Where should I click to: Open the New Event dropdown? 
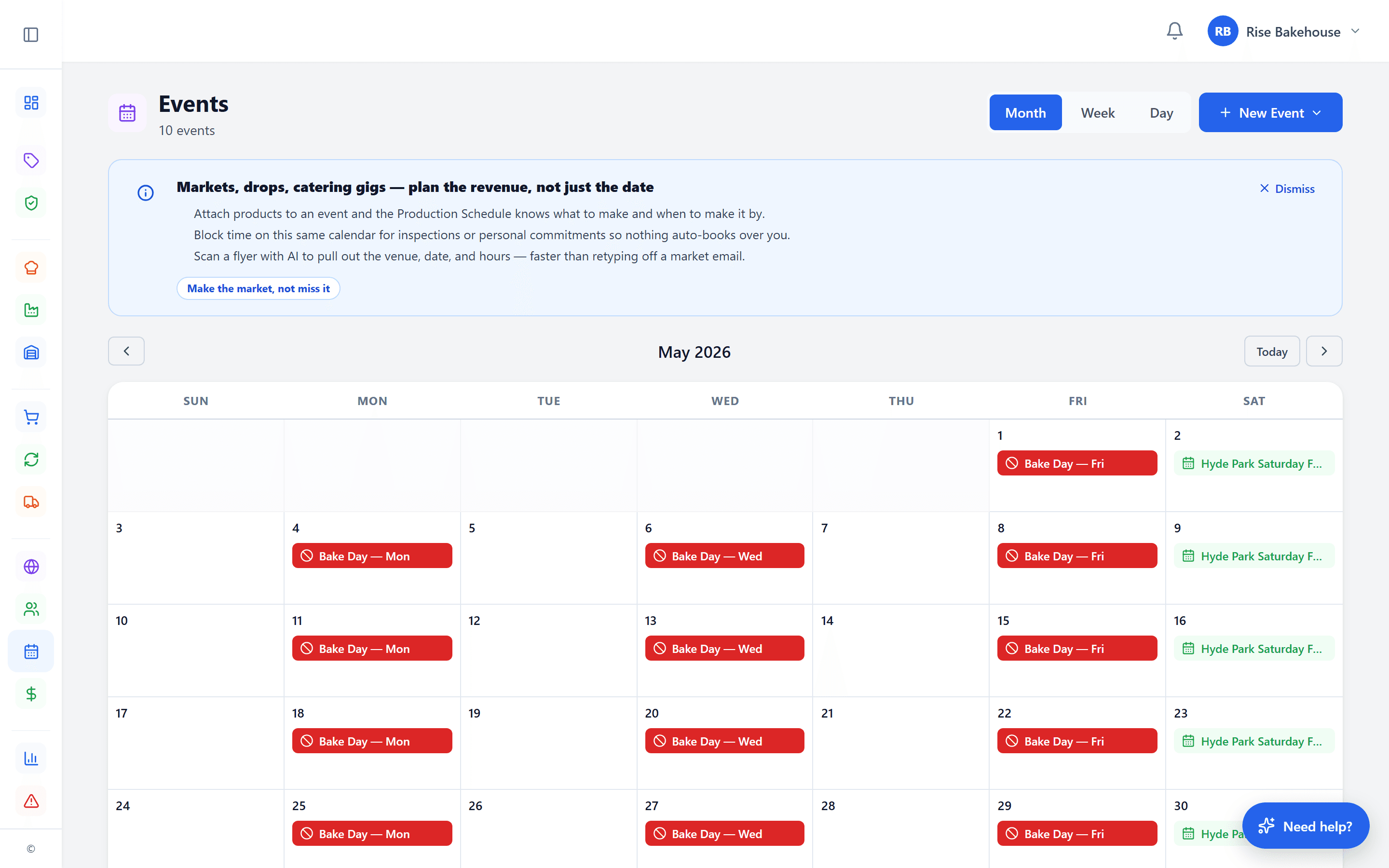click(x=1270, y=112)
